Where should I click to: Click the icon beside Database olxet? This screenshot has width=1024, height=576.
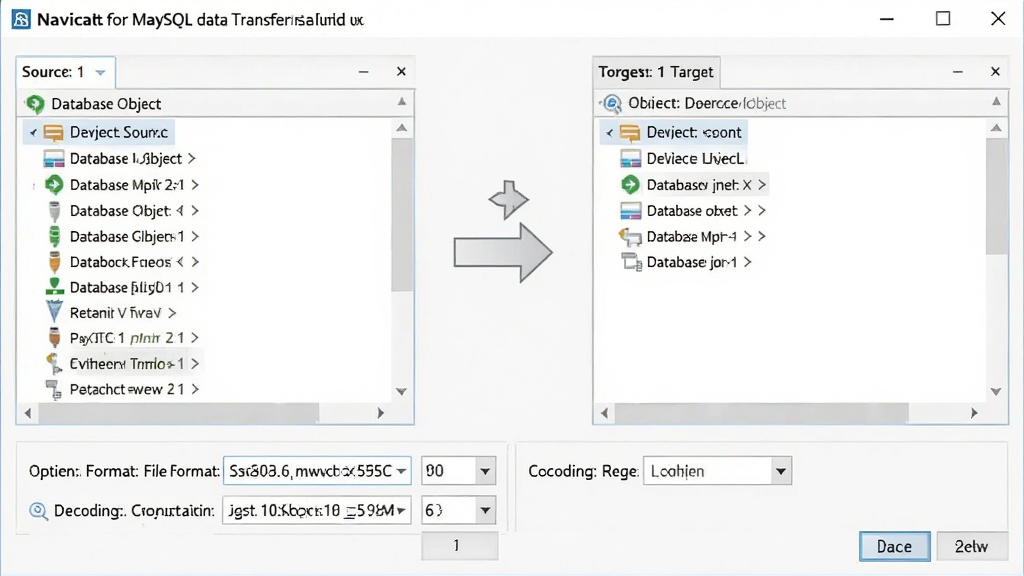[630, 211]
